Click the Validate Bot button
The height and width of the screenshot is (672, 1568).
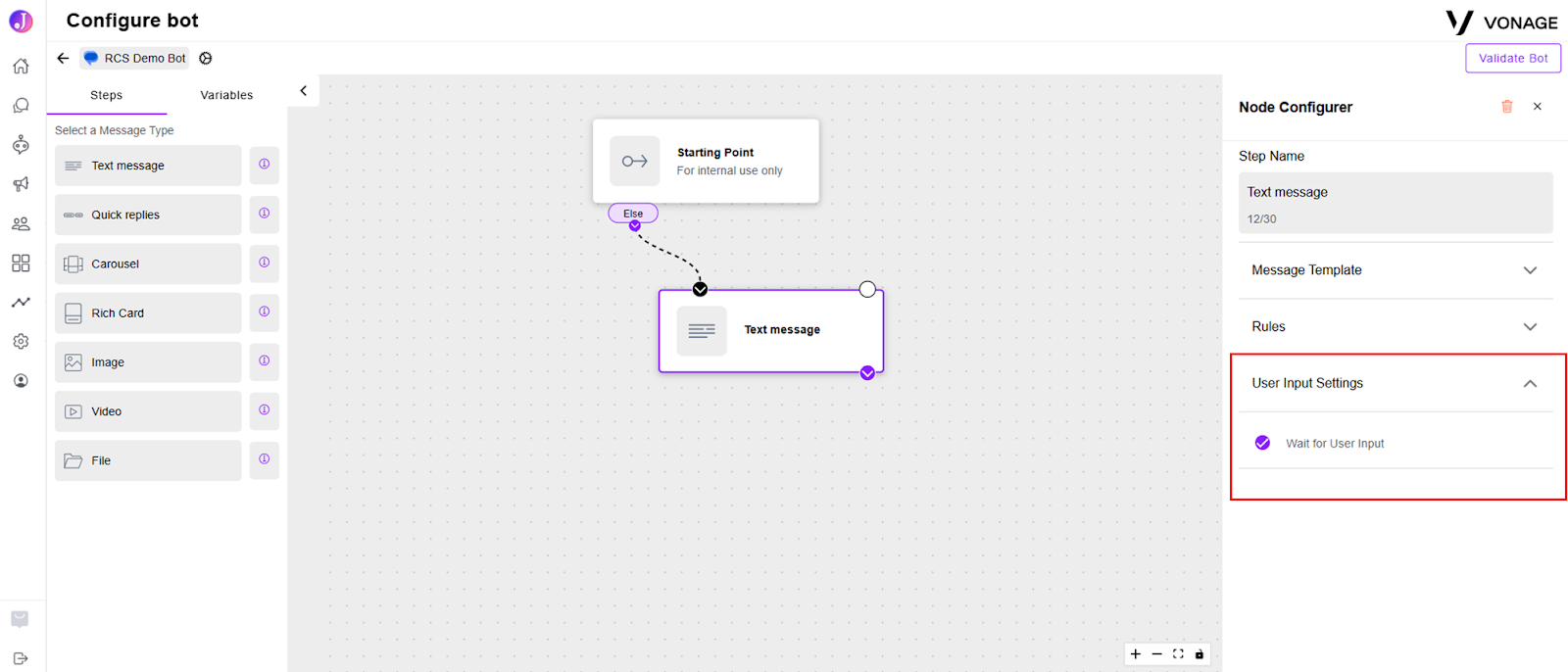1513,59
